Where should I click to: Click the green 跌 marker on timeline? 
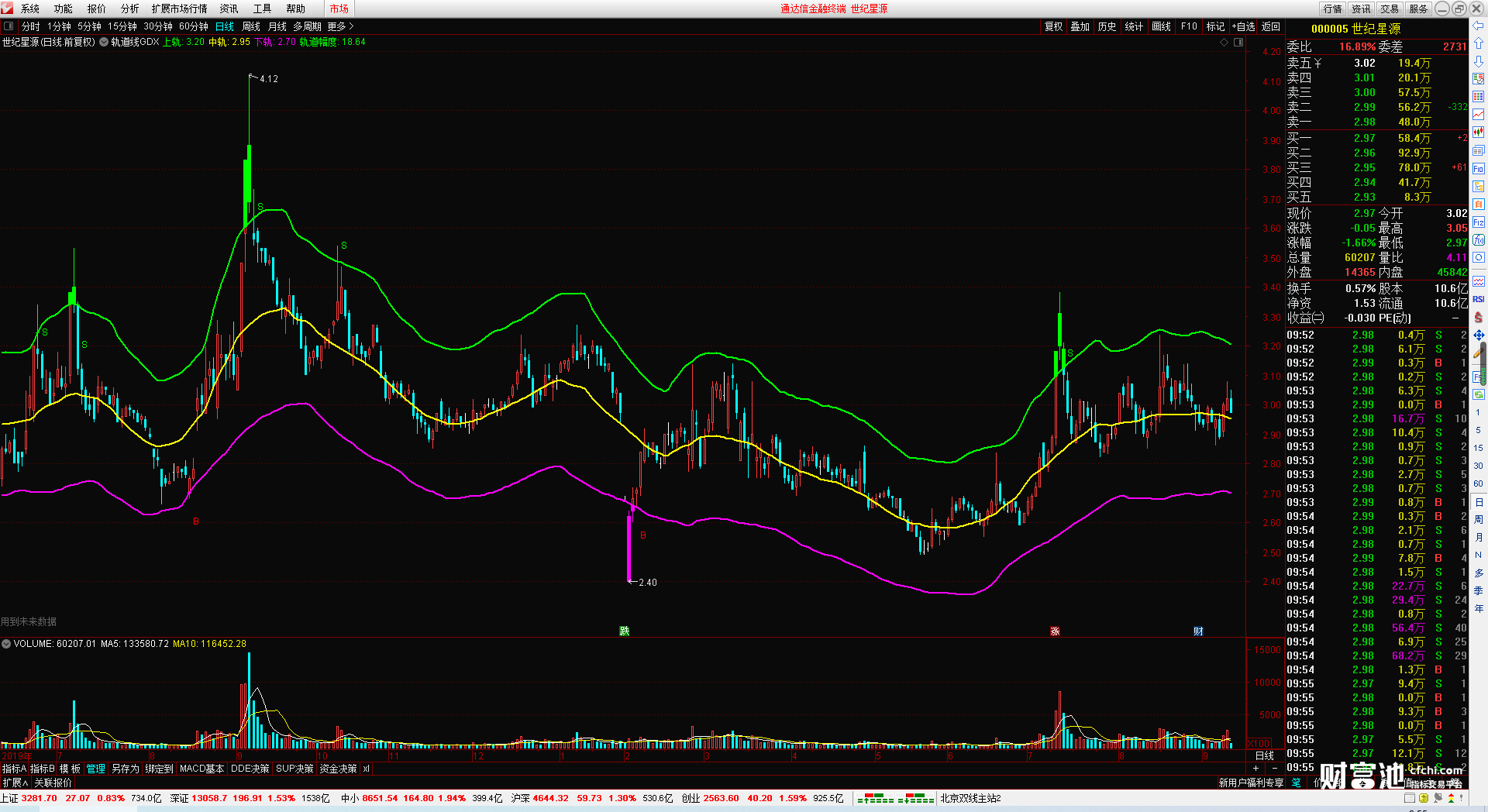click(624, 631)
